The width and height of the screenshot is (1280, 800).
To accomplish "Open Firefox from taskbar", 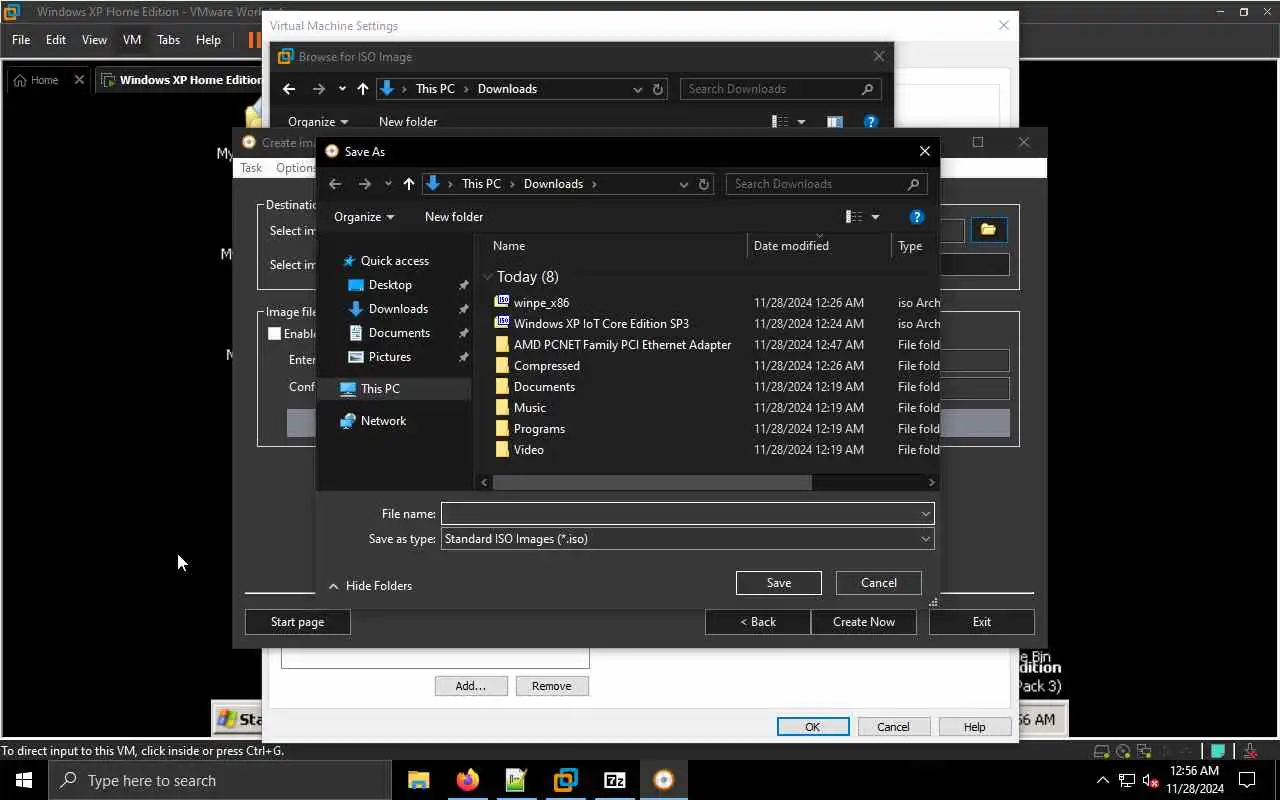I will 467,780.
